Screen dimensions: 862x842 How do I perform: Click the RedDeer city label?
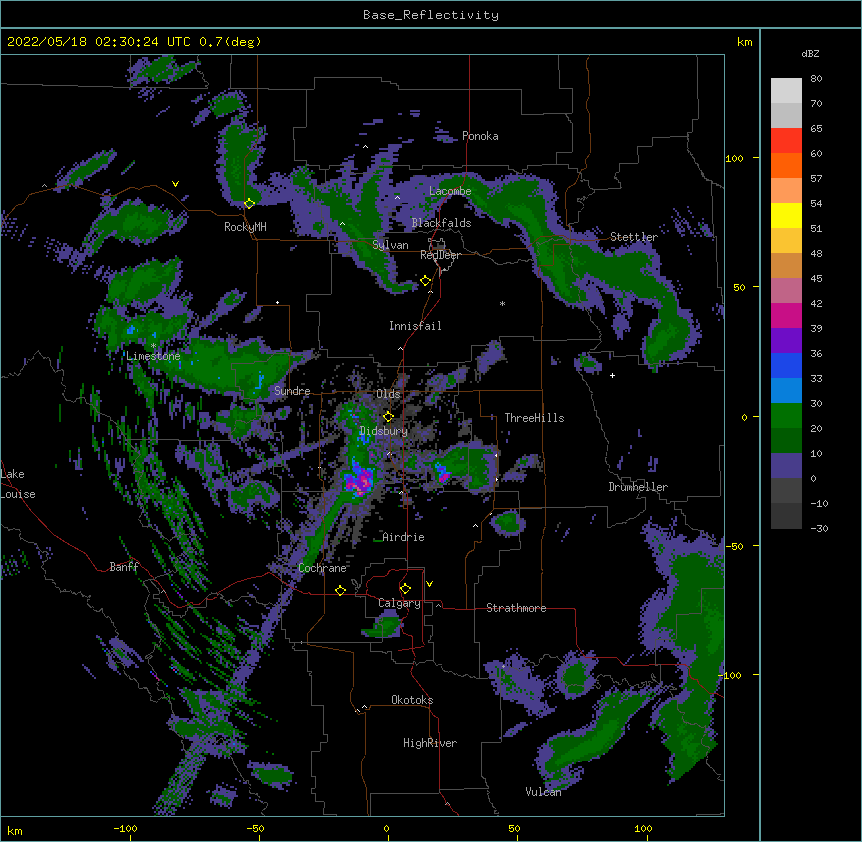coord(440,255)
